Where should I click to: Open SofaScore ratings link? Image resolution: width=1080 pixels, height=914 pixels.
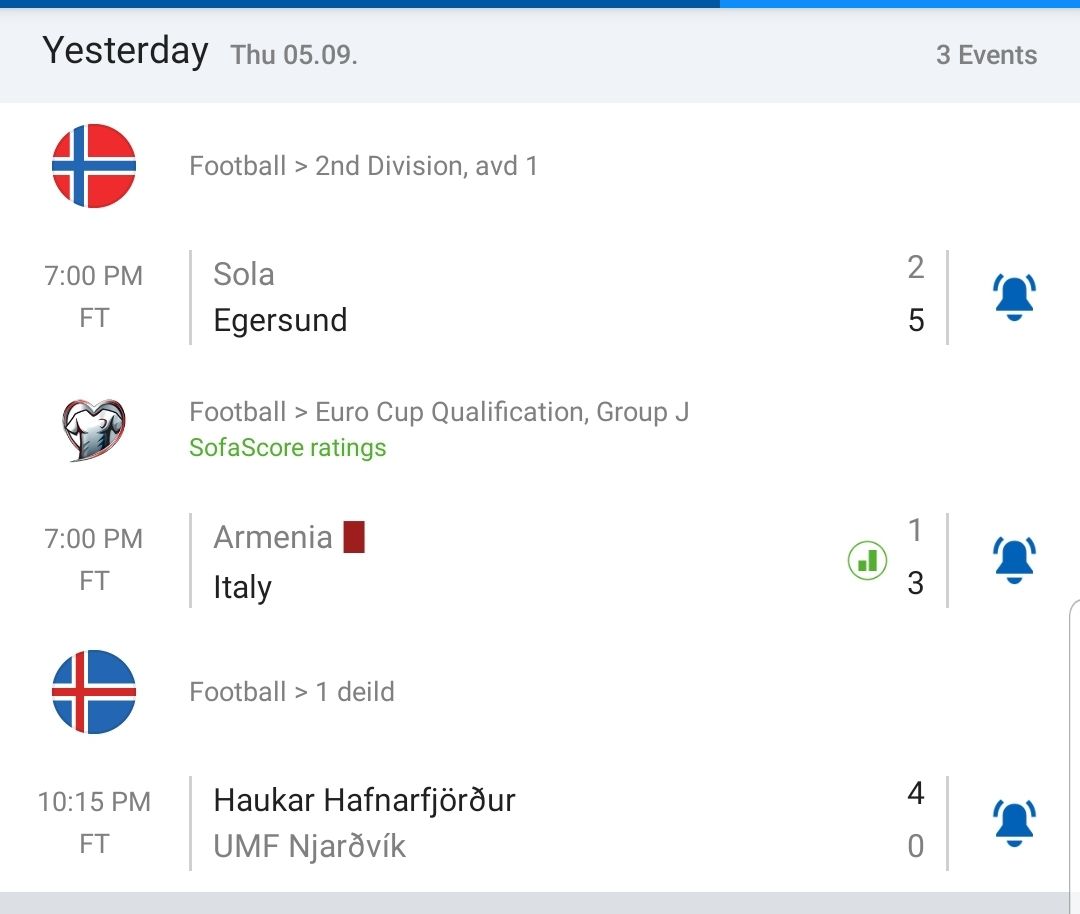click(288, 448)
